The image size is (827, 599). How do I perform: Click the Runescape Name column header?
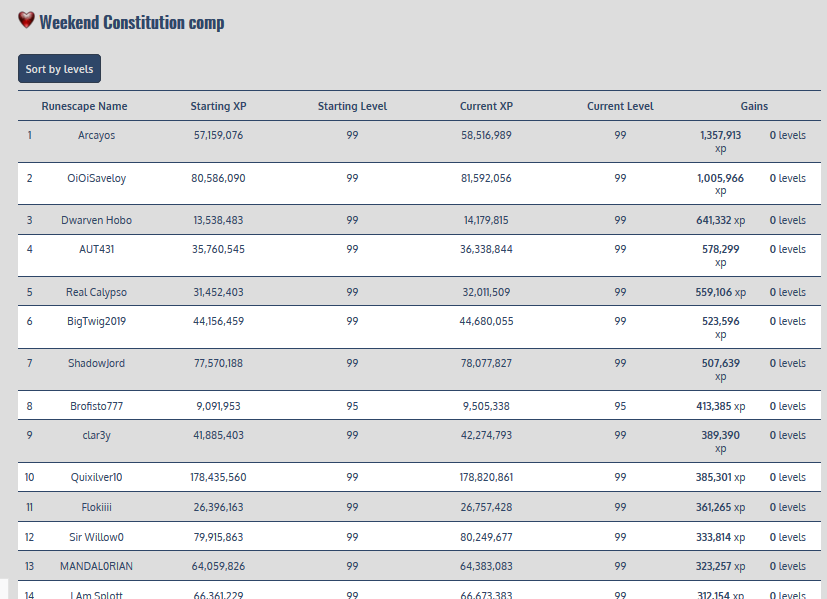tap(84, 106)
